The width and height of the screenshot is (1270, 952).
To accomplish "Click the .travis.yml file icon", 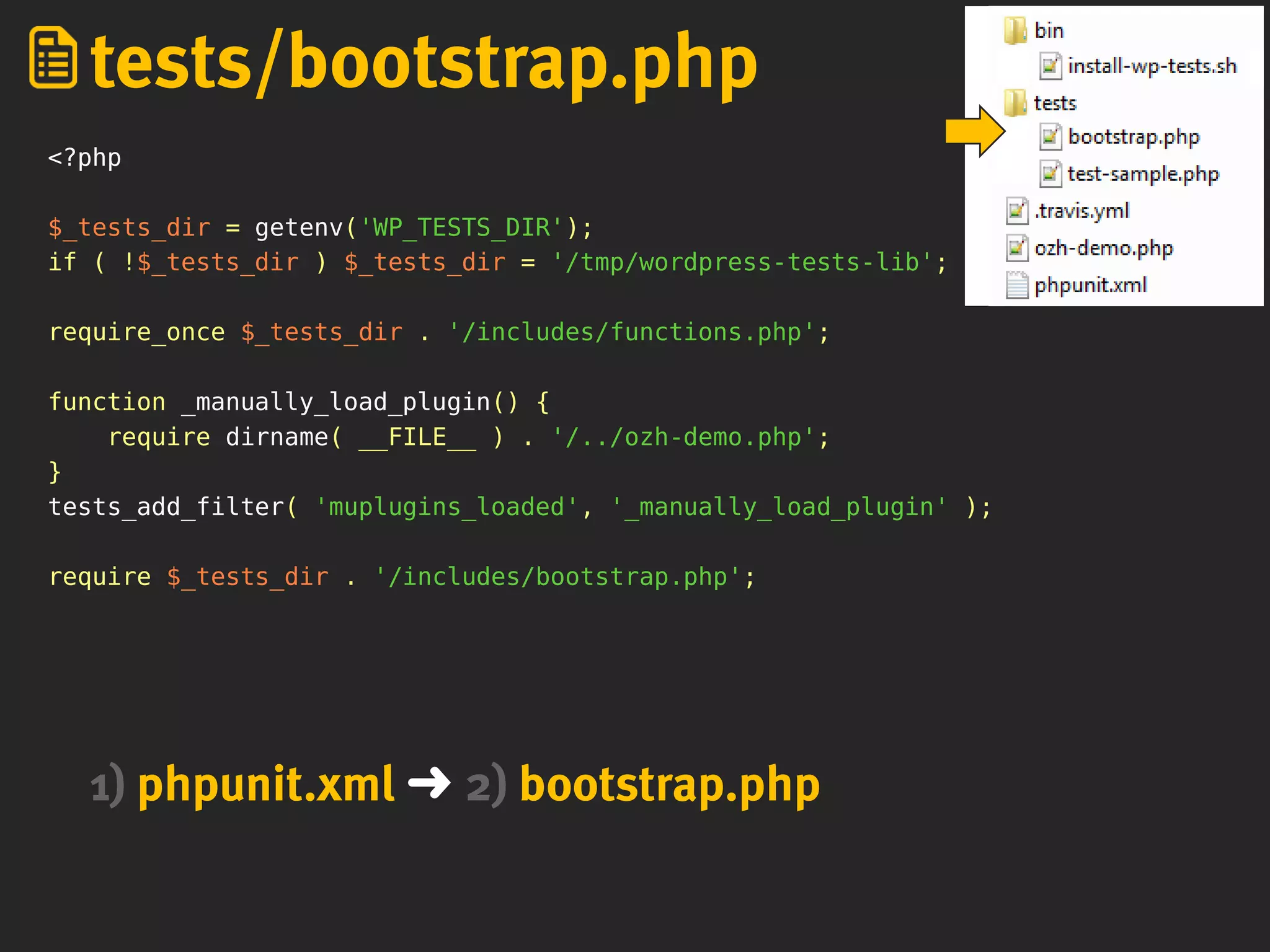I will click(1017, 211).
